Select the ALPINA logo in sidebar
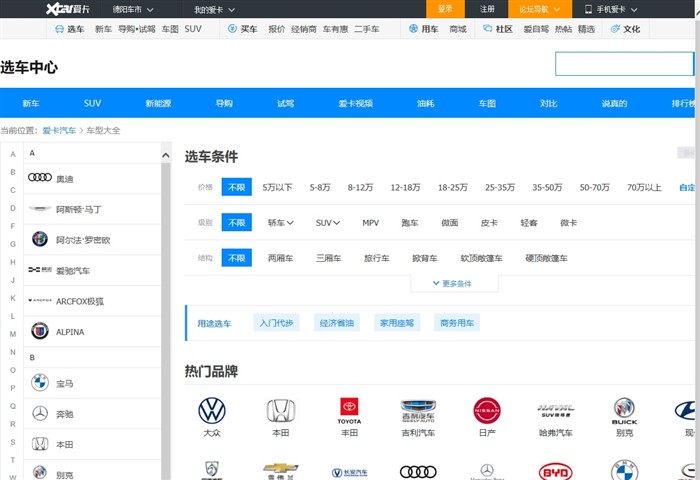The image size is (700, 480). (40, 331)
